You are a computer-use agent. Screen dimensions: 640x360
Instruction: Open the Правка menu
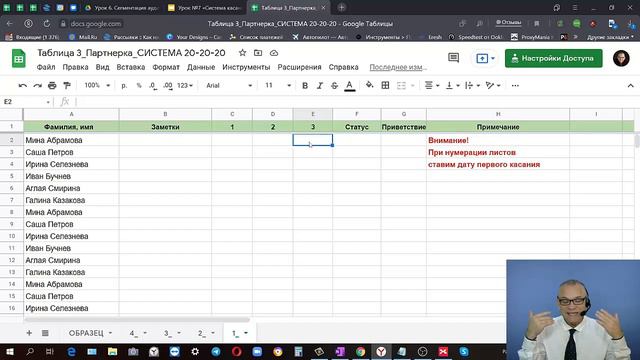tap(75, 67)
